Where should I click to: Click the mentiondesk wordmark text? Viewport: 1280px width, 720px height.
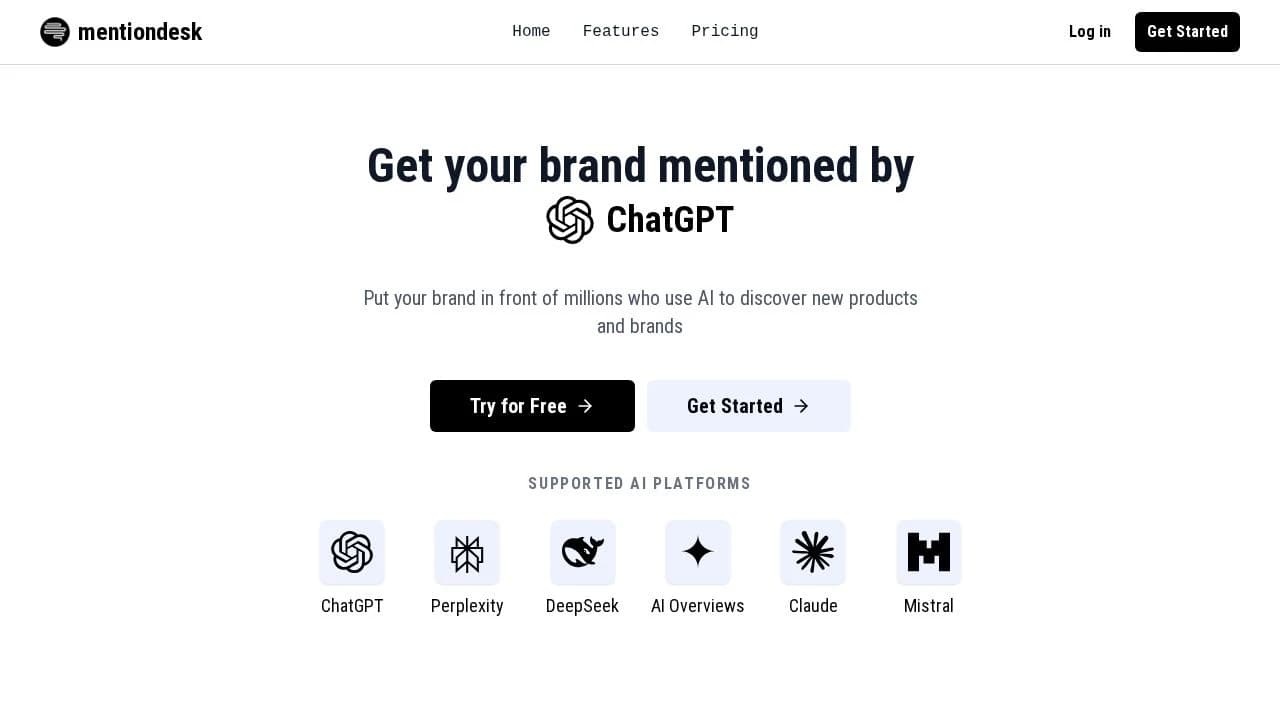140,31
